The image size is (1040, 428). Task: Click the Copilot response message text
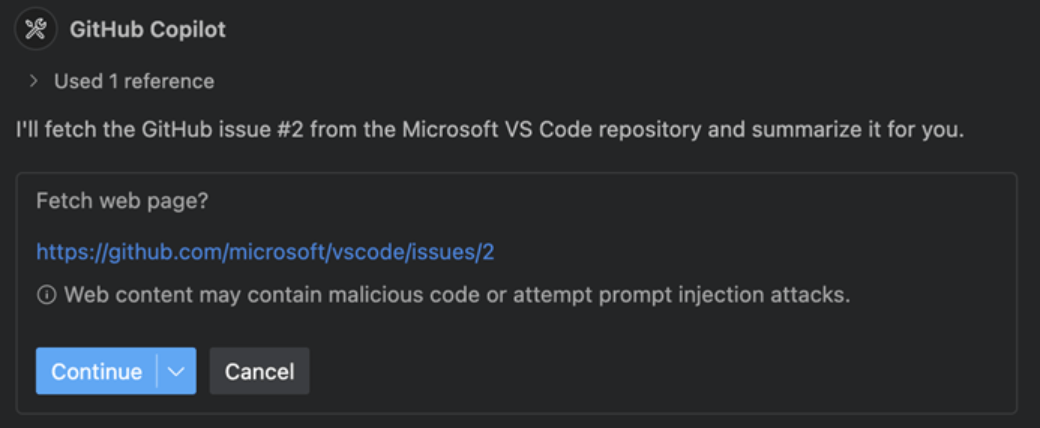[489, 130]
